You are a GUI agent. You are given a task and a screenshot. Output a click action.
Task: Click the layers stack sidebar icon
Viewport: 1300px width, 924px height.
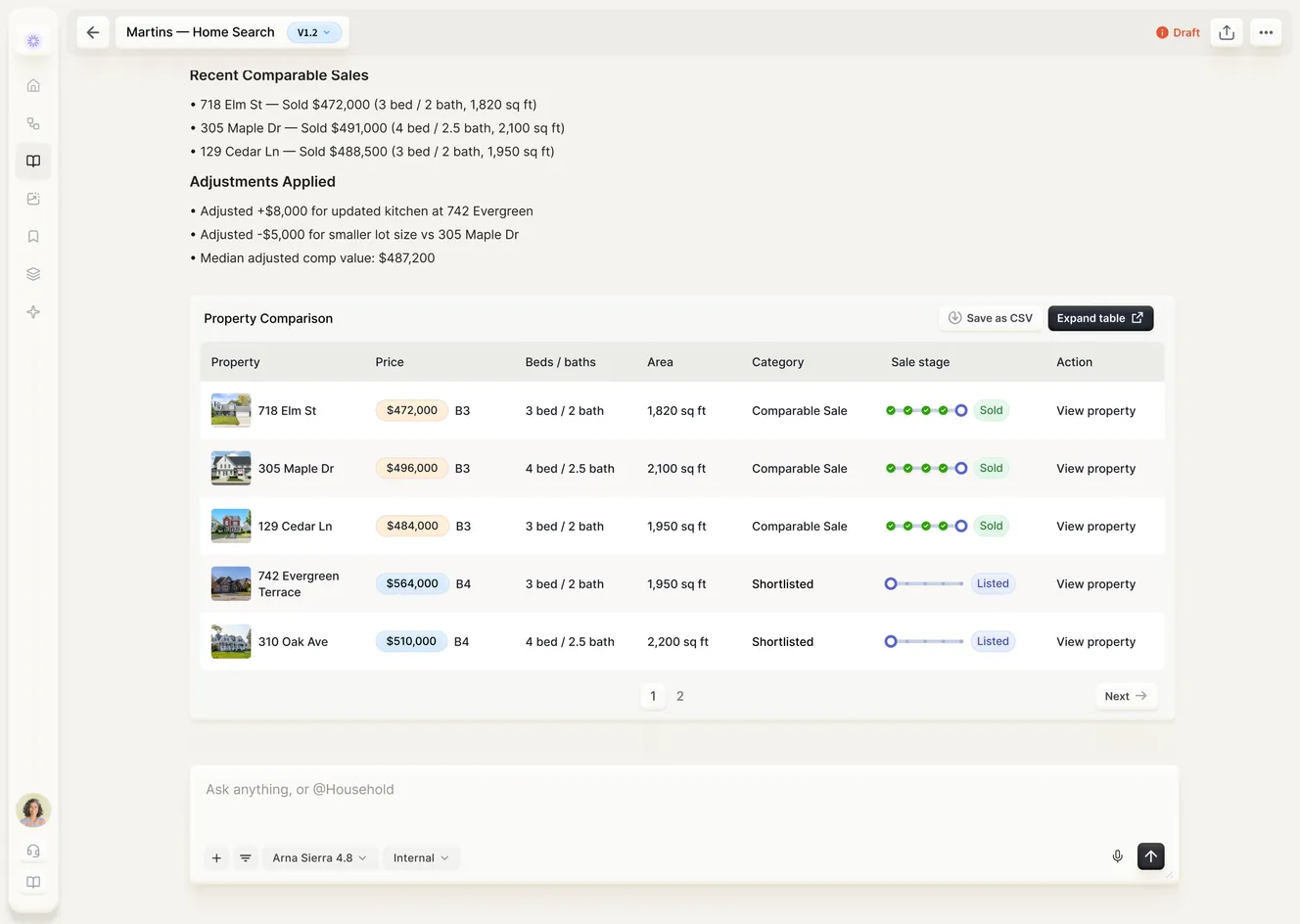click(x=33, y=274)
